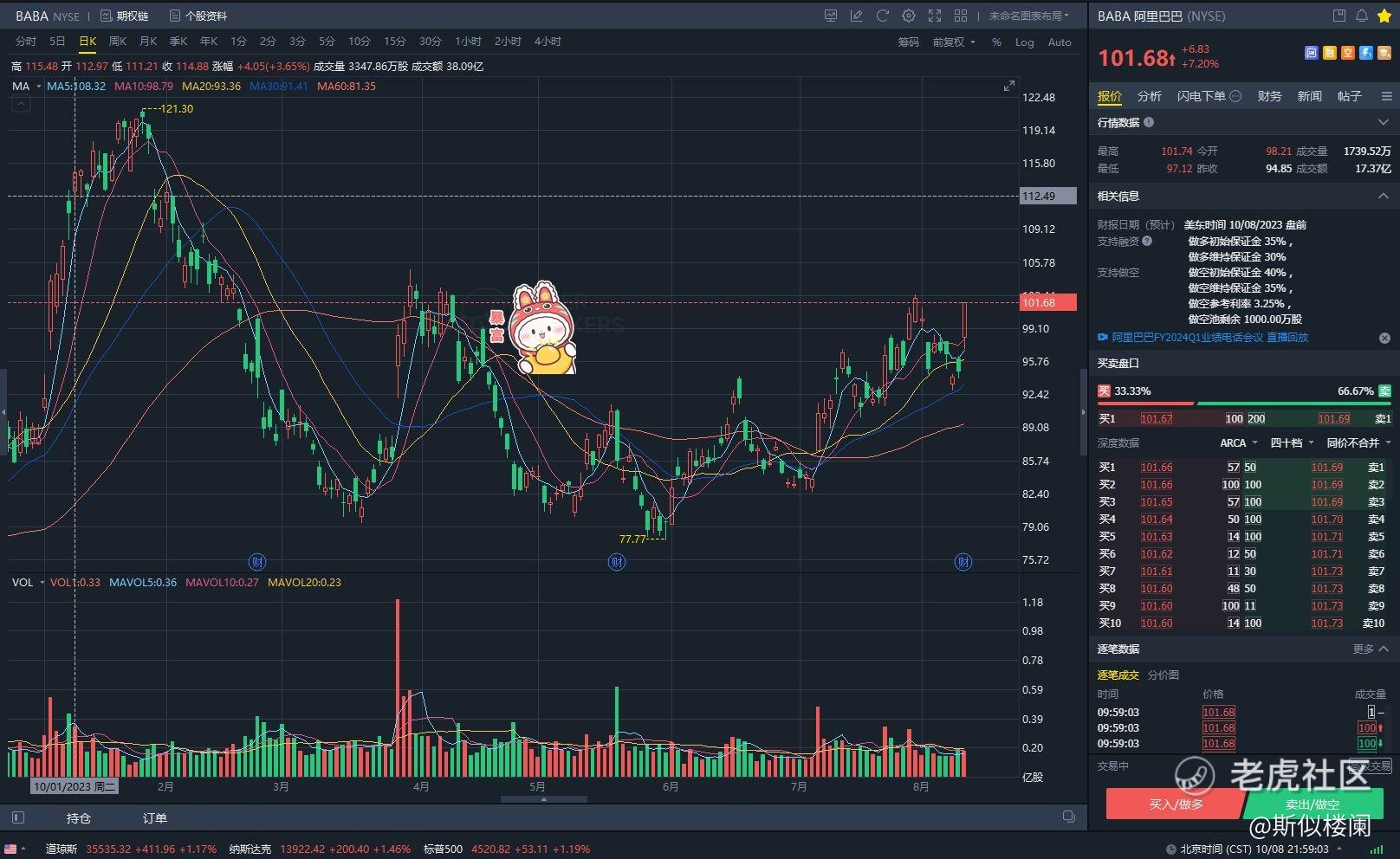The image size is (1400, 859).
Task: Click the blue lightning trade badge
Action: [x=1366, y=53]
